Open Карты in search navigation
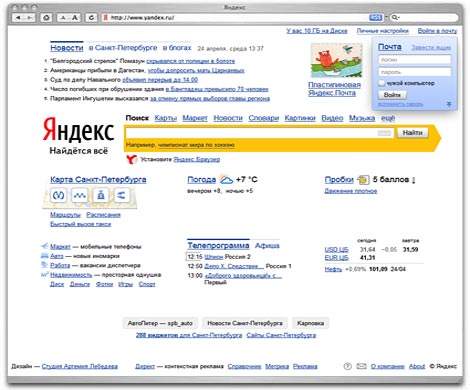This screenshot has width=470, height=390. [166, 118]
